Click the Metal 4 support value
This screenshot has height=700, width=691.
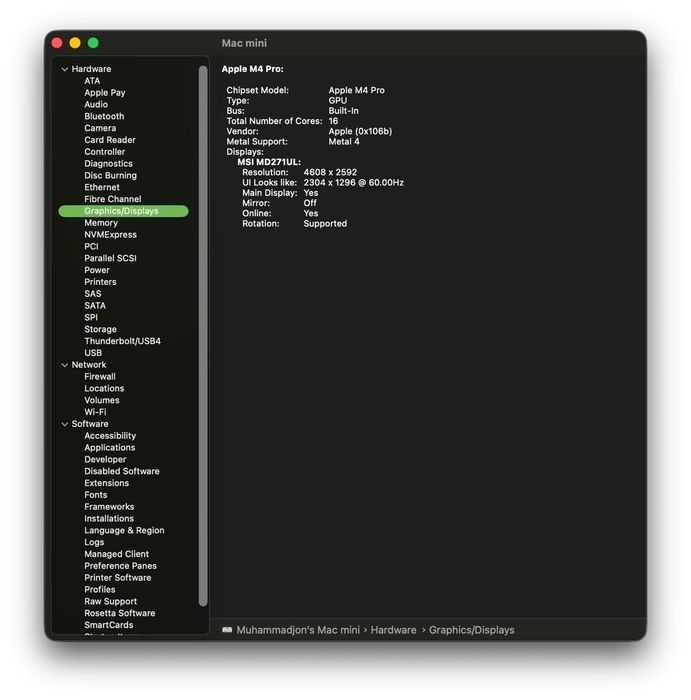[344, 142]
